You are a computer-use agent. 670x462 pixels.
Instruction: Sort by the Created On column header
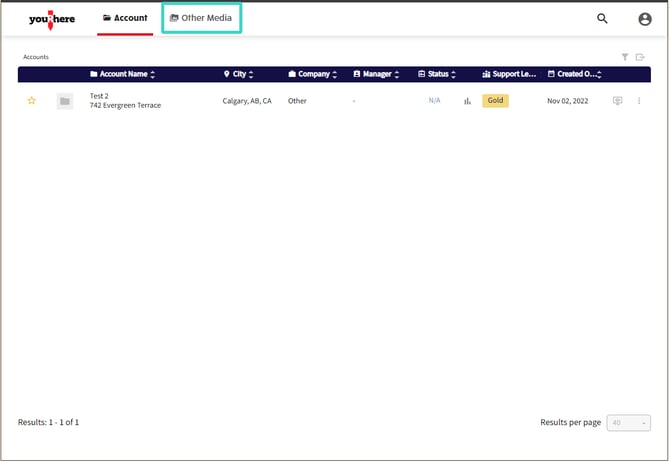click(x=574, y=74)
